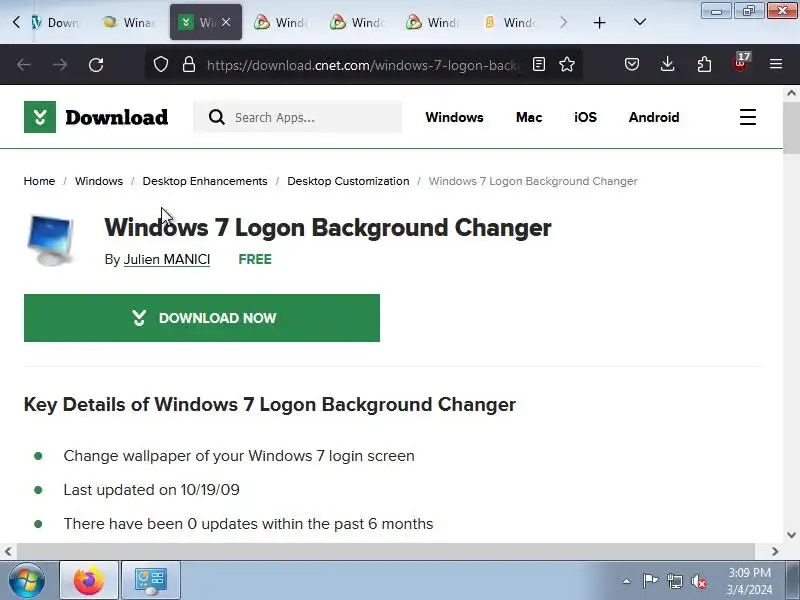Viewport: 800px width, 600px height.
Task: Switch to the 'Wina' tab
Action: pos(129,22)
